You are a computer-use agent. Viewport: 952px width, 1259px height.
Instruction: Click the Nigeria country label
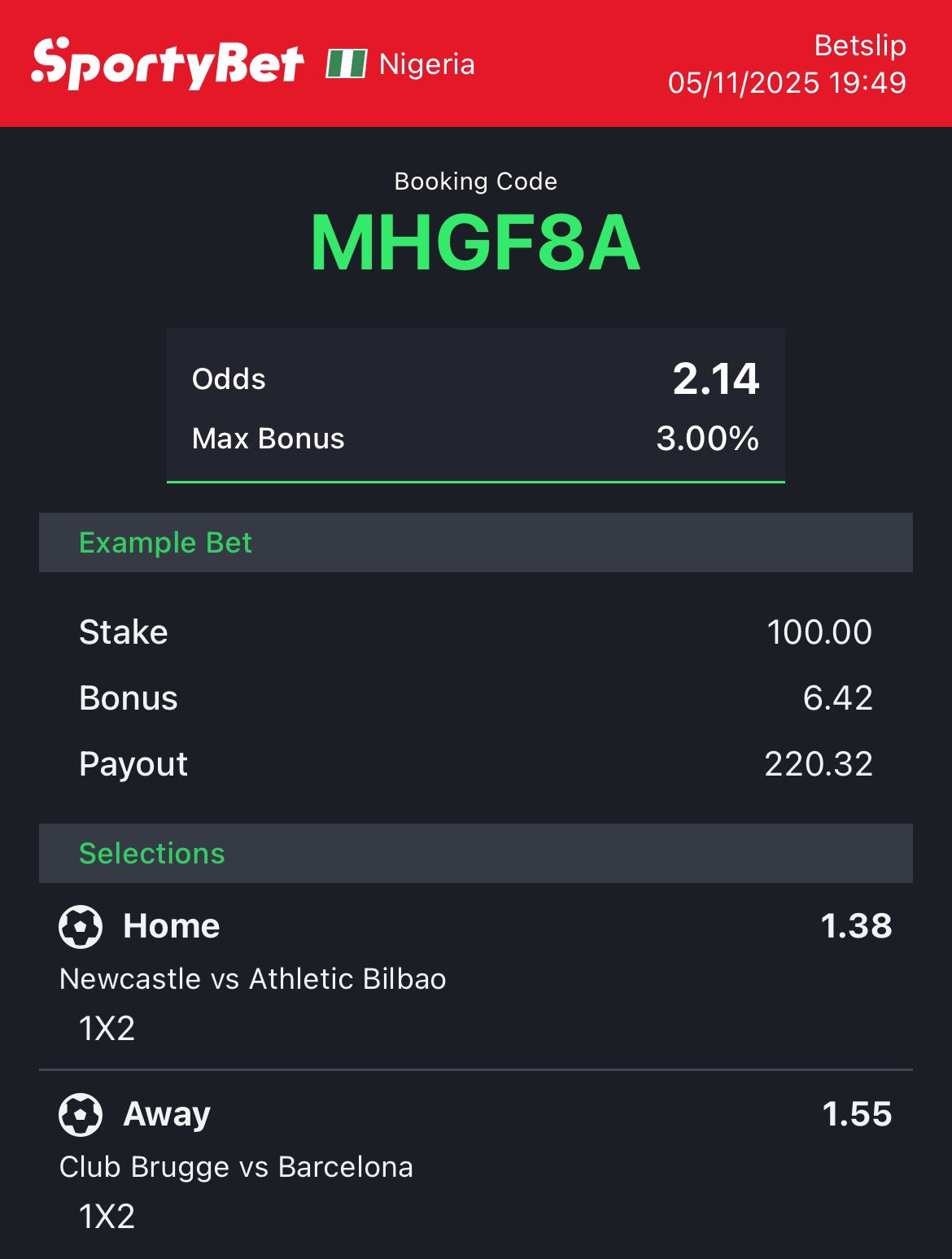pos(426,64)
